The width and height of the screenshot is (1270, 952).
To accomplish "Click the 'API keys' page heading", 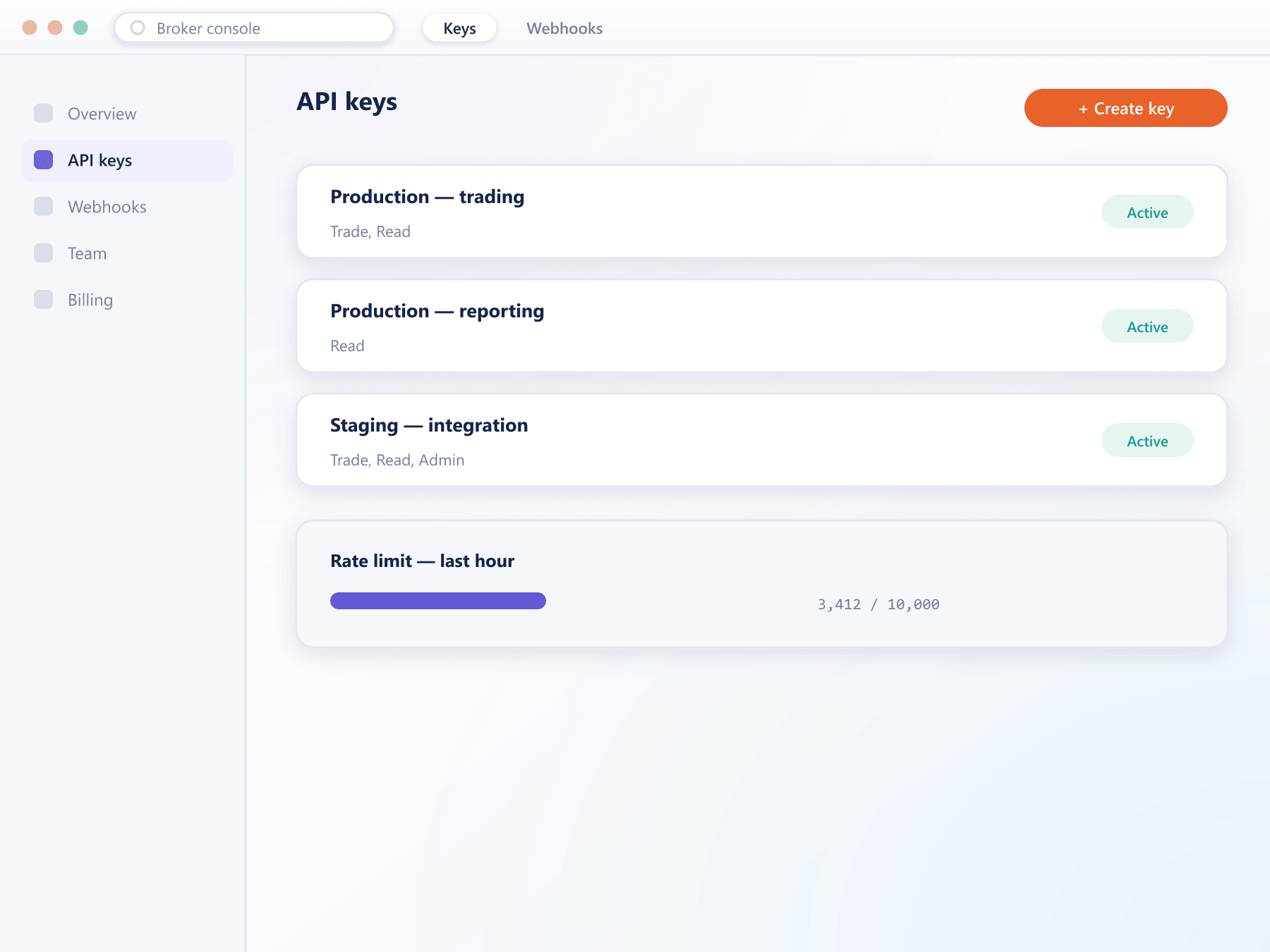I will 346,102.
